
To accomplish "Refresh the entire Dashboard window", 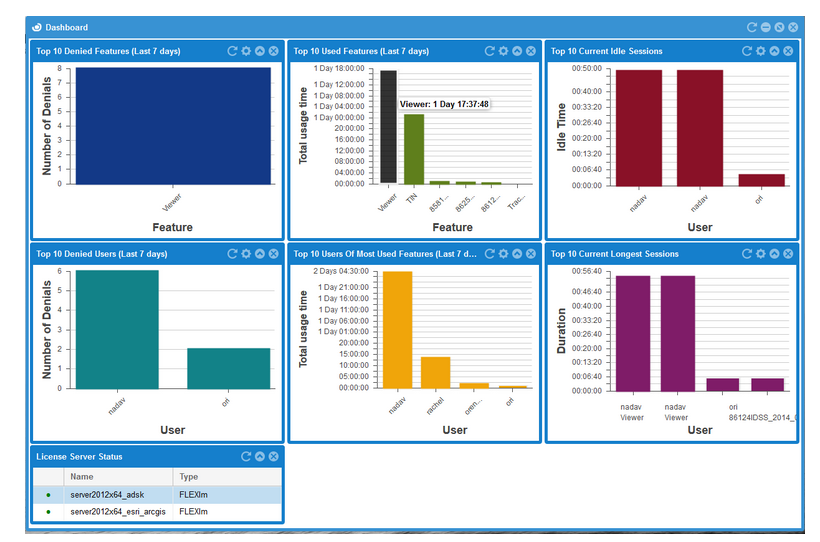I will click(751, 27).
